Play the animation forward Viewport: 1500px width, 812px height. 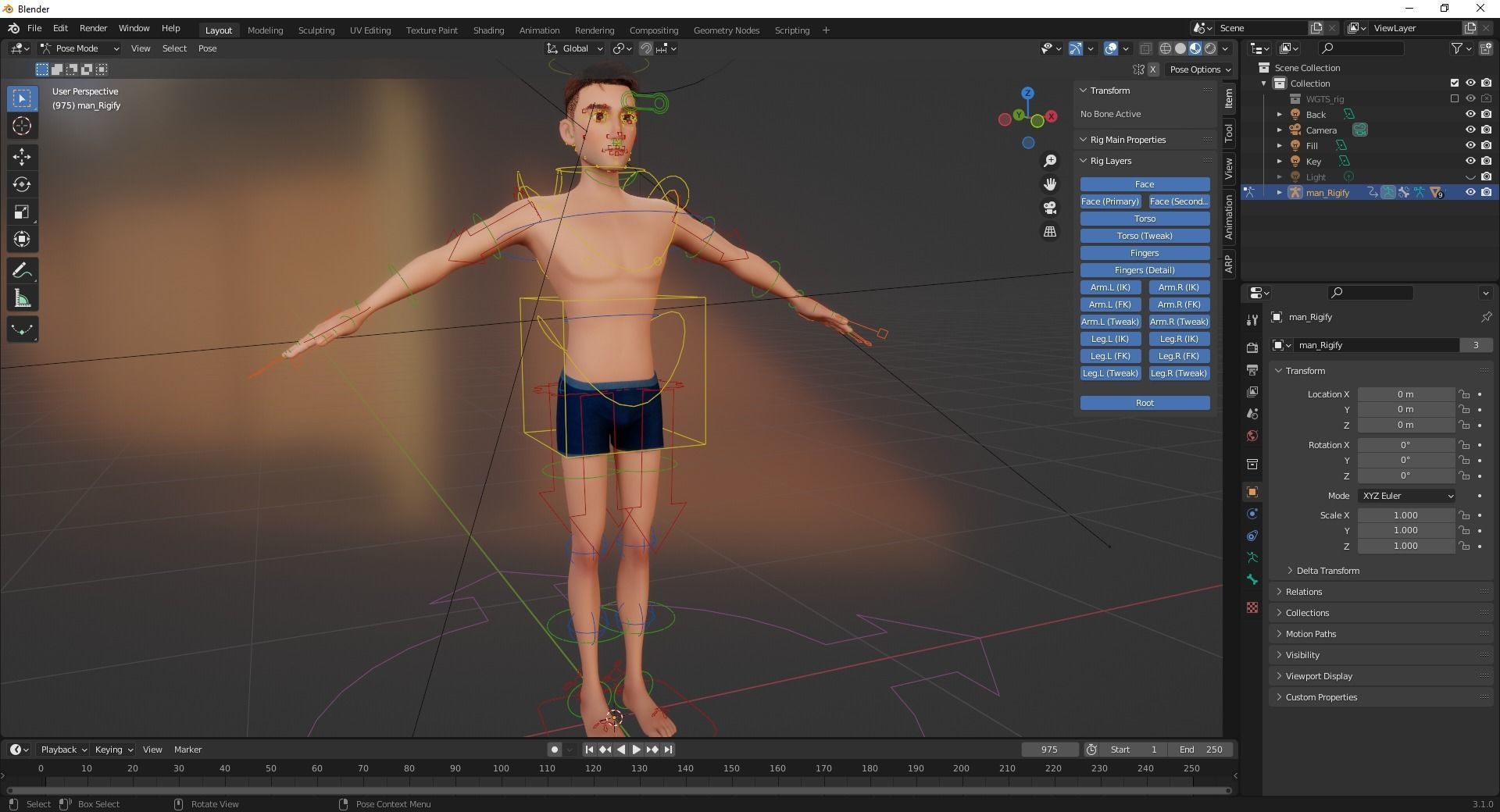point(637,750)
